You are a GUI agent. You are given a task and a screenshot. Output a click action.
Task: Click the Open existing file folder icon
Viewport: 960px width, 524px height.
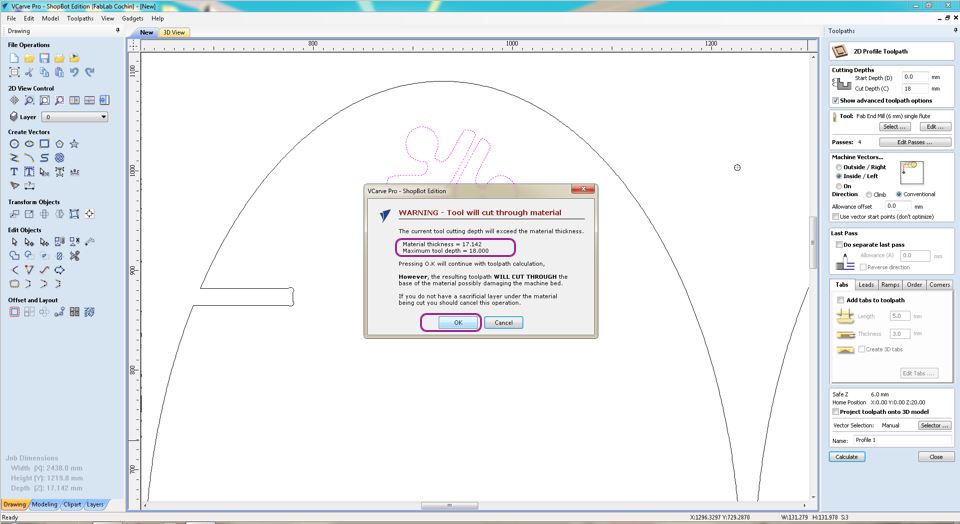pos(29,58)
